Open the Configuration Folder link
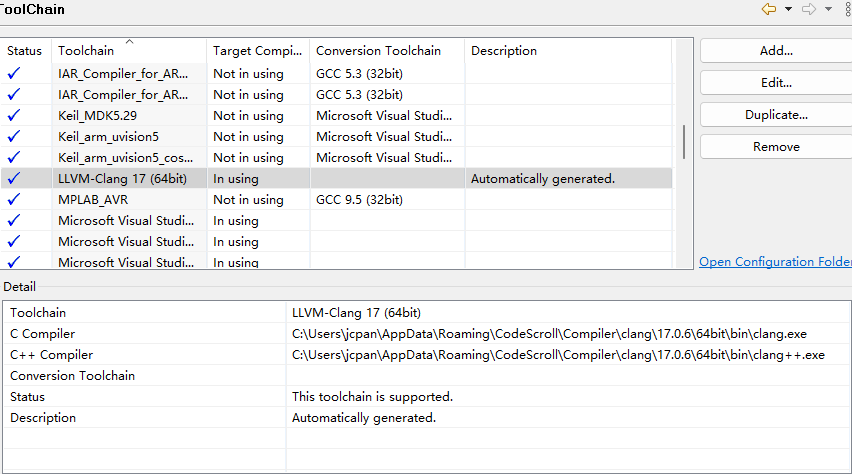Screen dimensions: 852x474 point(775,261)
